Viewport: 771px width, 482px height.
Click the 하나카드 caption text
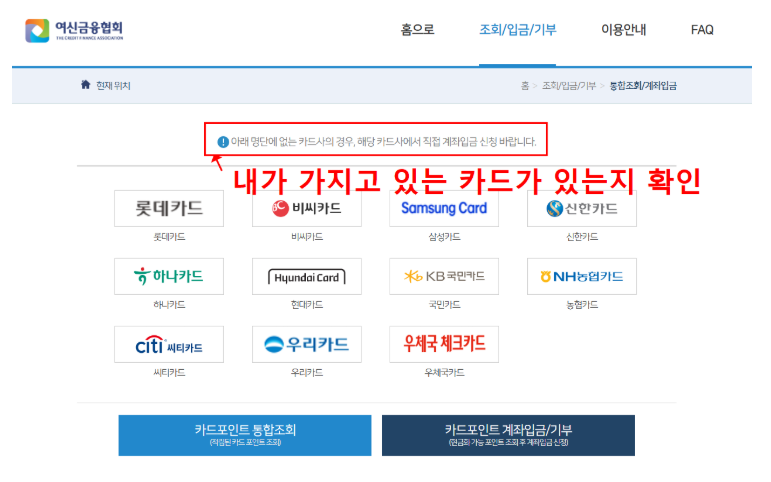(169, 305)
